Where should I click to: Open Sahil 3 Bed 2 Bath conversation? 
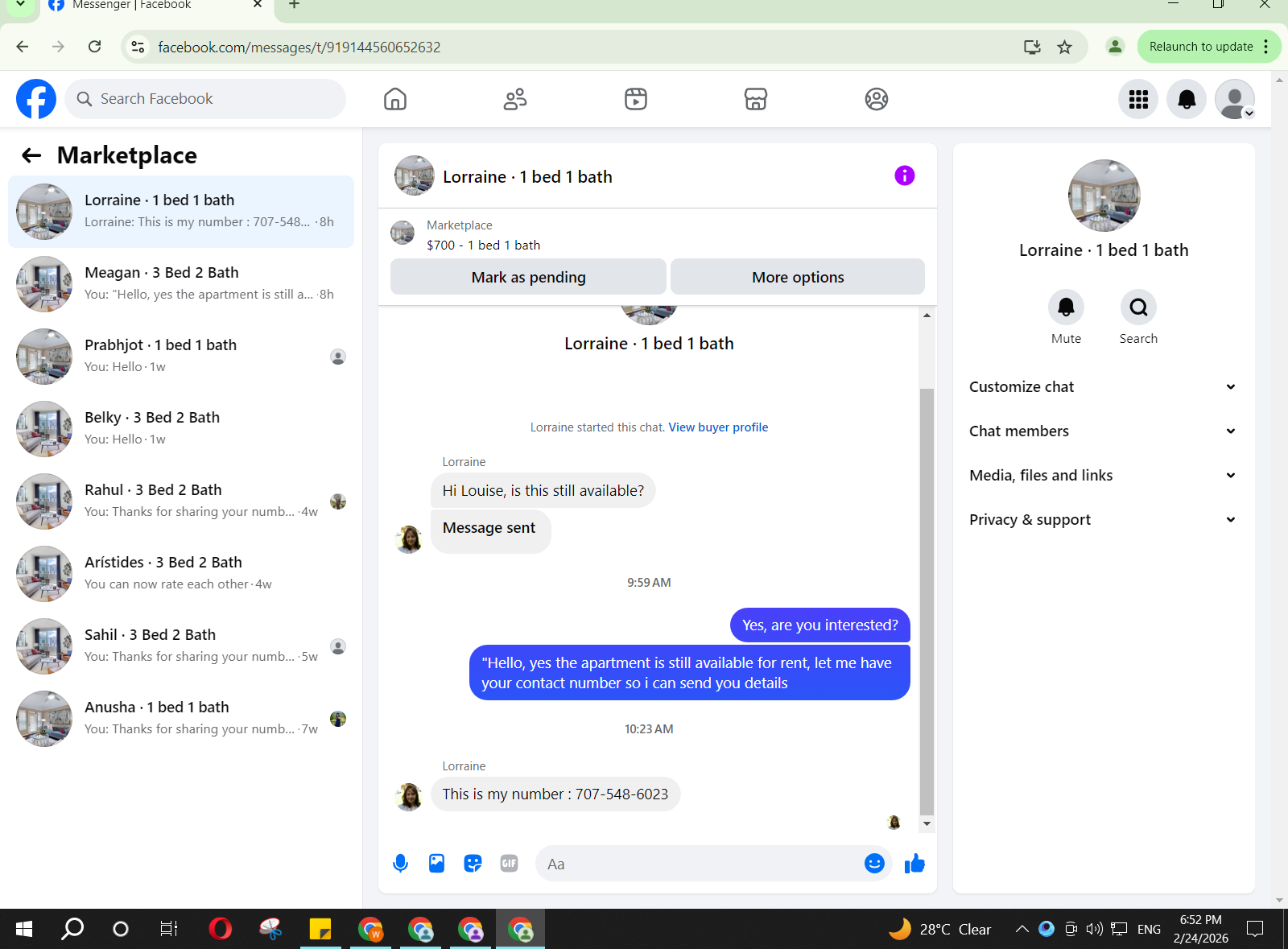(x=181, y=646)
